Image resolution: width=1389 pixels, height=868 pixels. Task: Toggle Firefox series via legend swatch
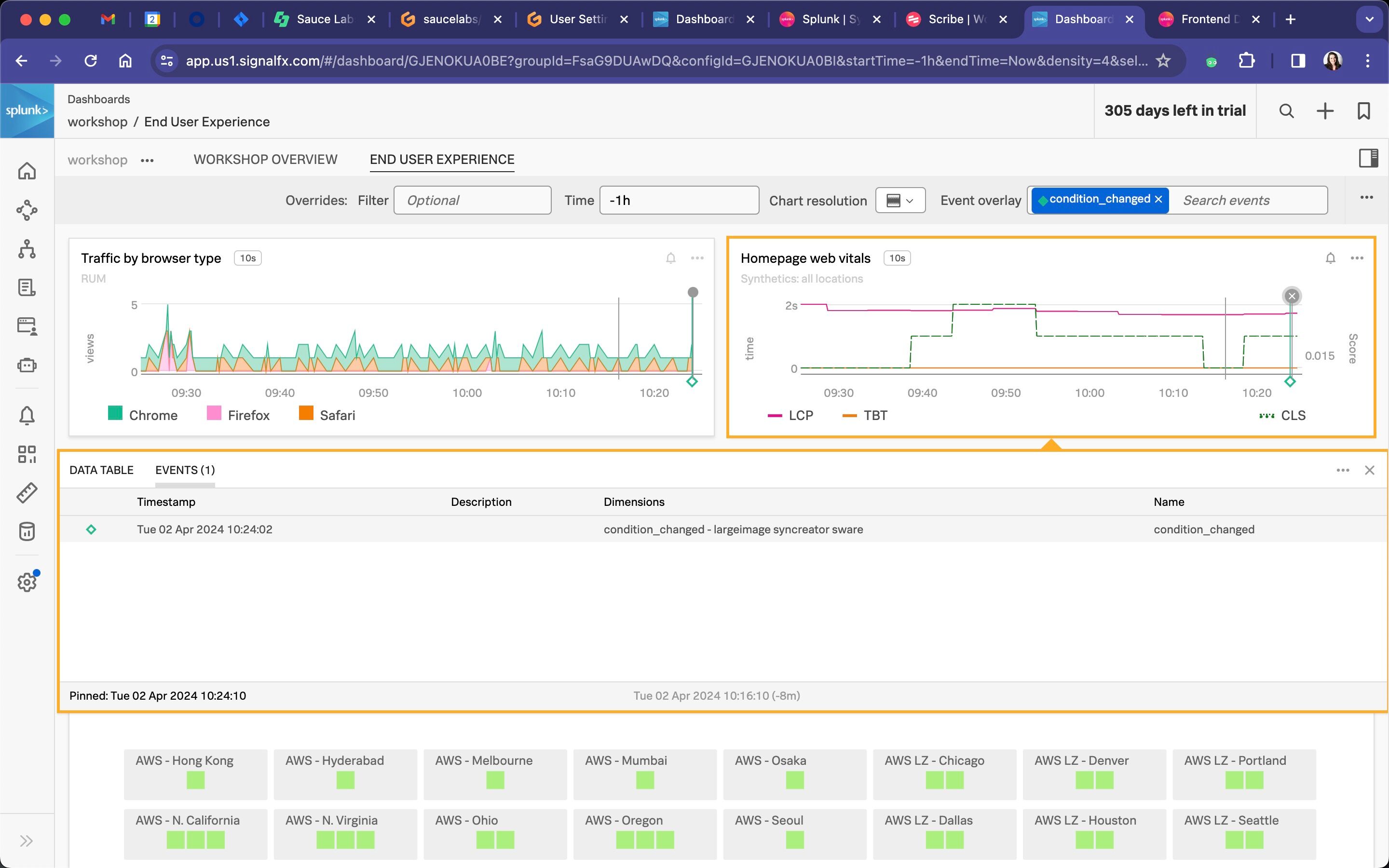pyautogui.click(x=214, y=413)
